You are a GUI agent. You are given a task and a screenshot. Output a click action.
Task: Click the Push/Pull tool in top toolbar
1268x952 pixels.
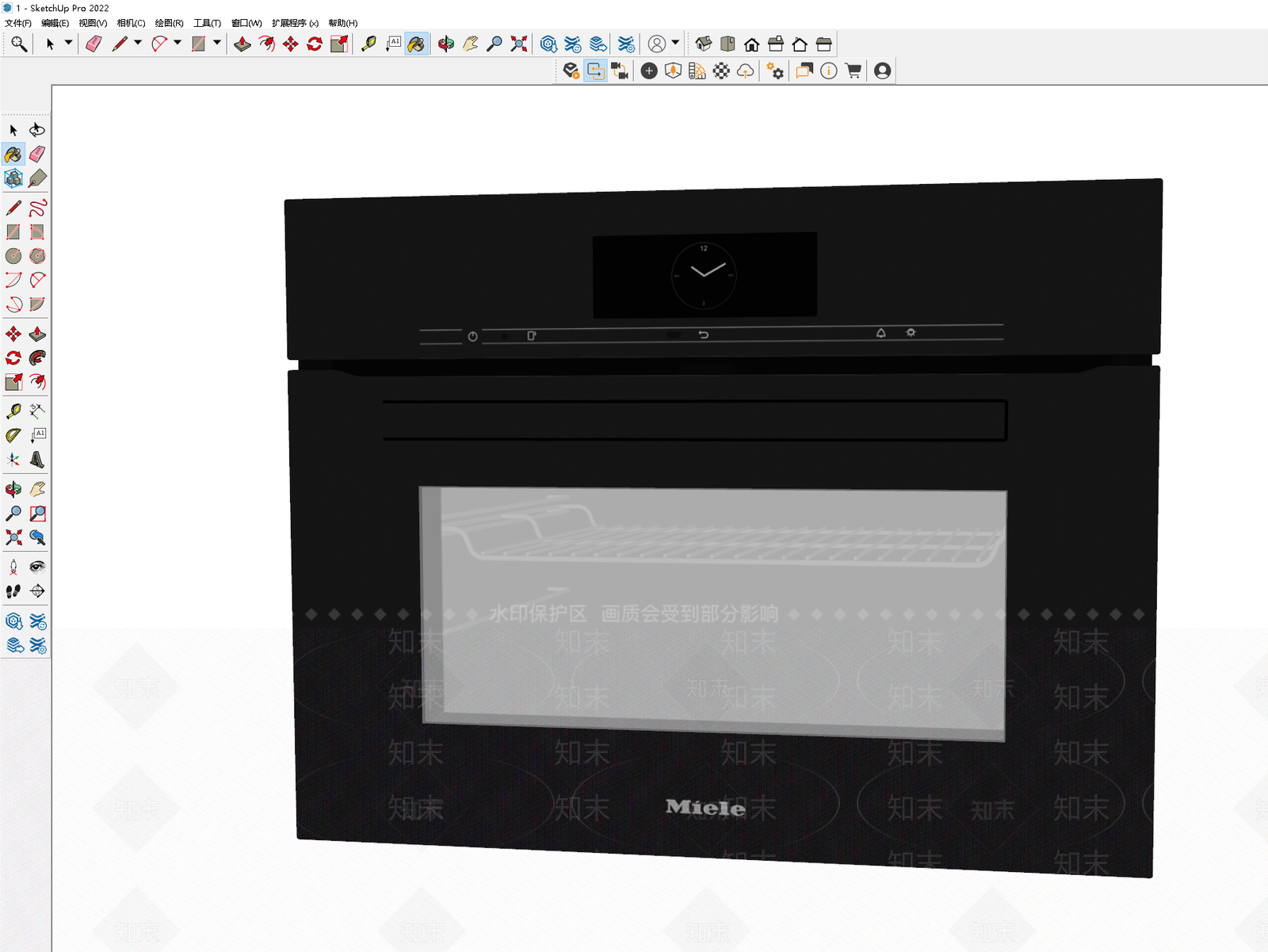click(243, 44)
